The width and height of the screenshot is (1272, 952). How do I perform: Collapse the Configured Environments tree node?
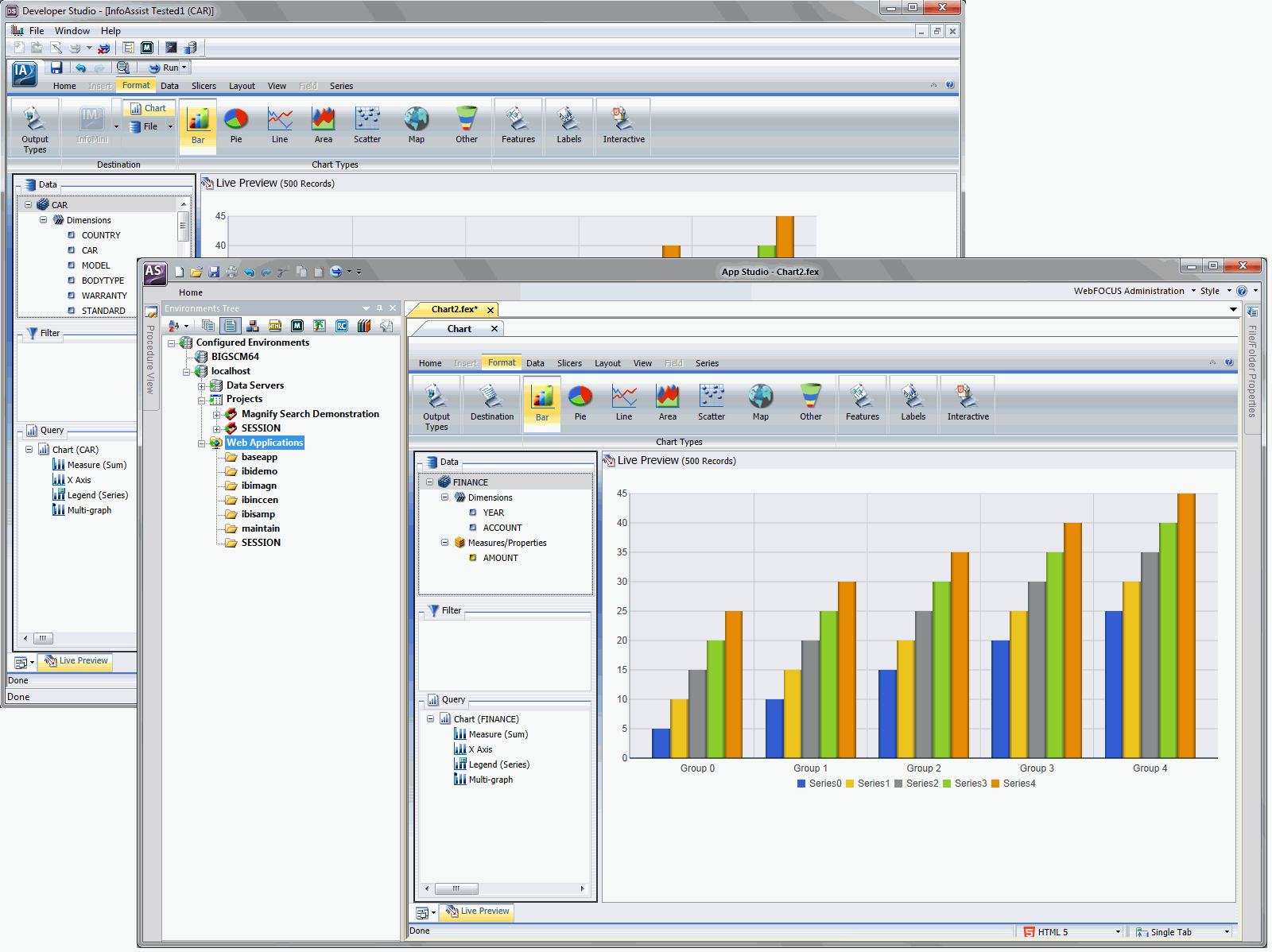point(172,343)
